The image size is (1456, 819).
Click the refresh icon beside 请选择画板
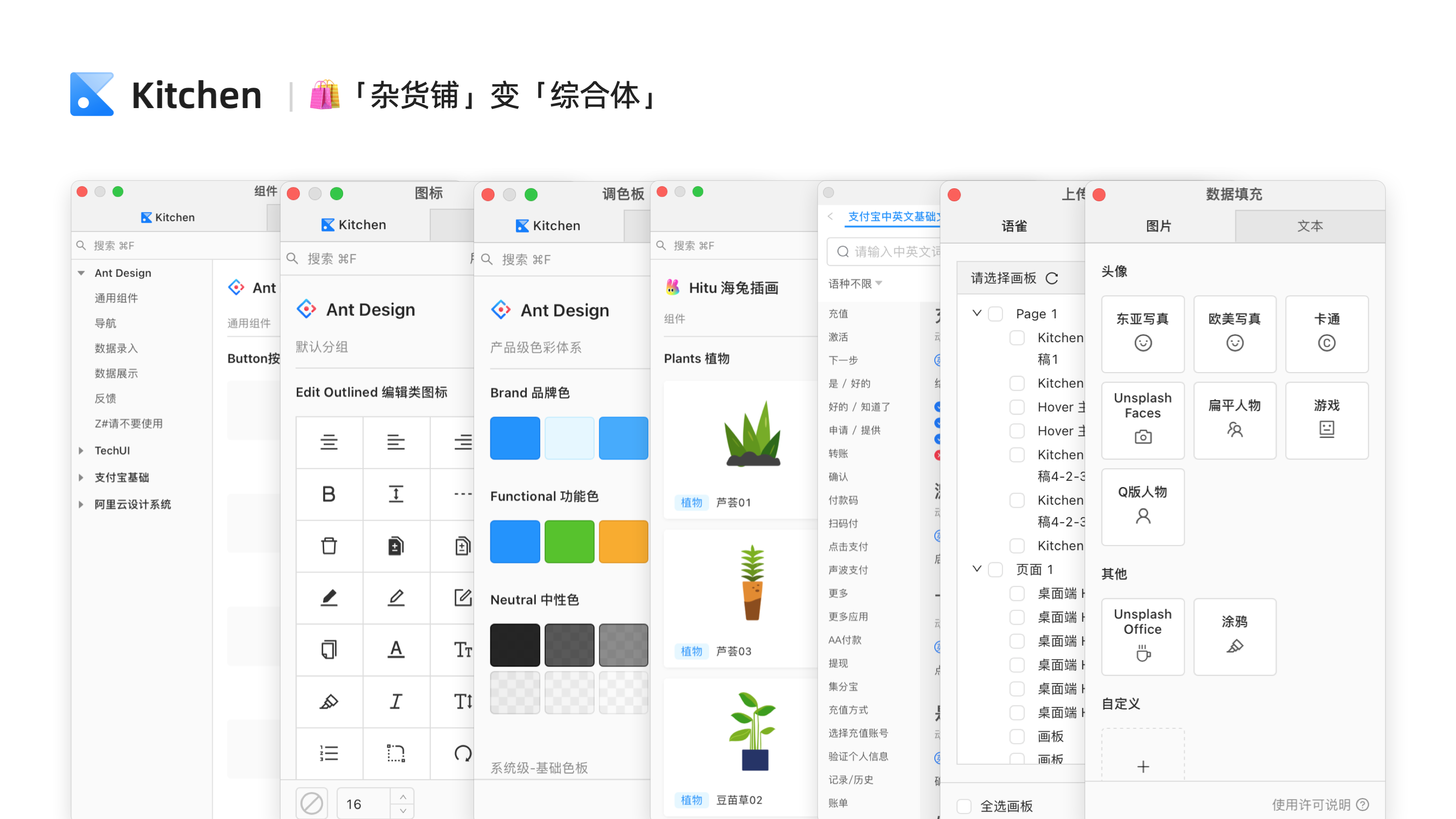pyautogui.click(x=1051, y=278)
